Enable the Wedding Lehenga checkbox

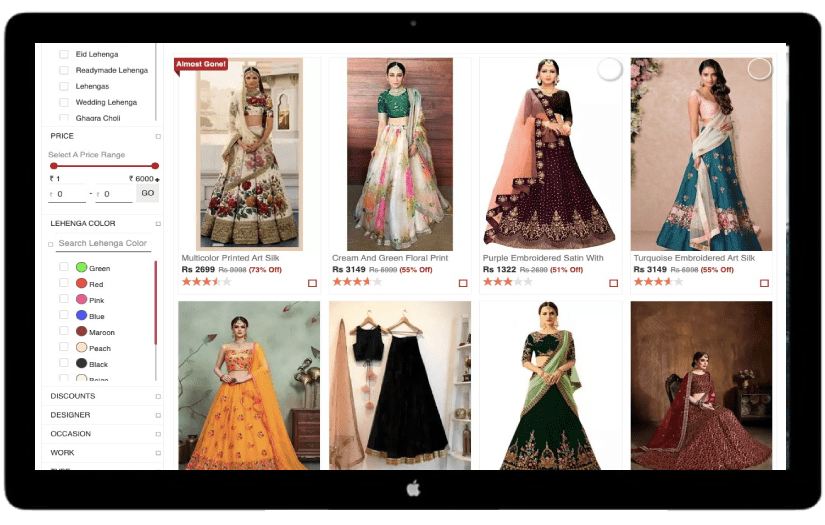[64, 102]
